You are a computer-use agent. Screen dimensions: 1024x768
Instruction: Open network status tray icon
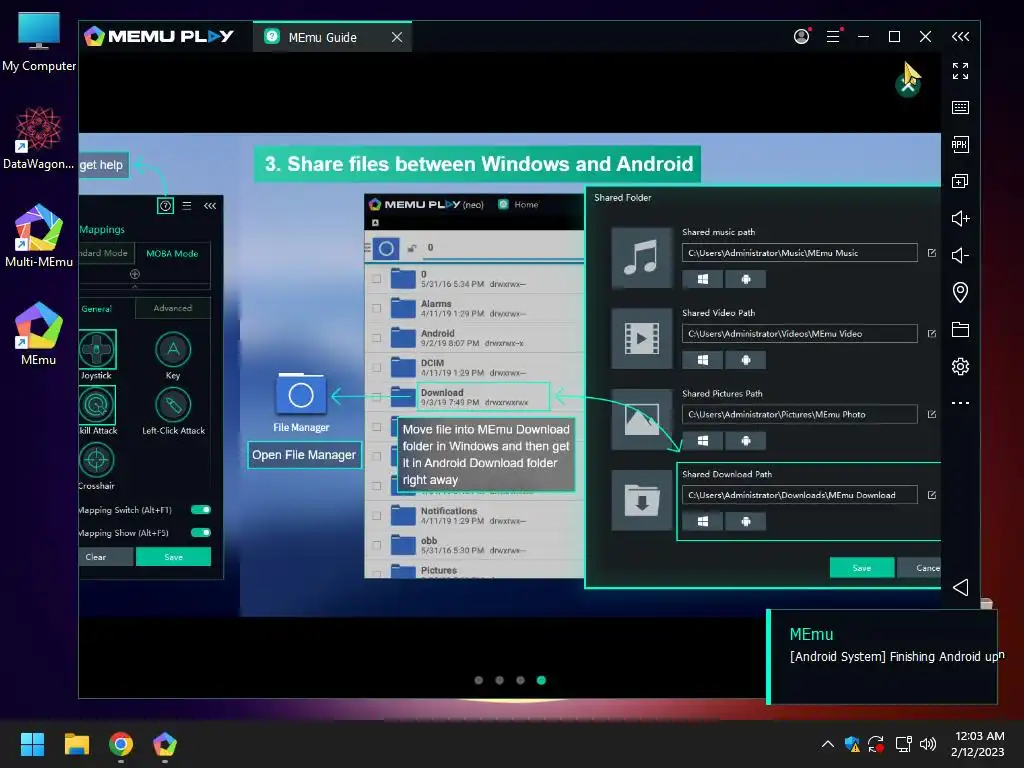pyautogui.click(x=903, y=744)
